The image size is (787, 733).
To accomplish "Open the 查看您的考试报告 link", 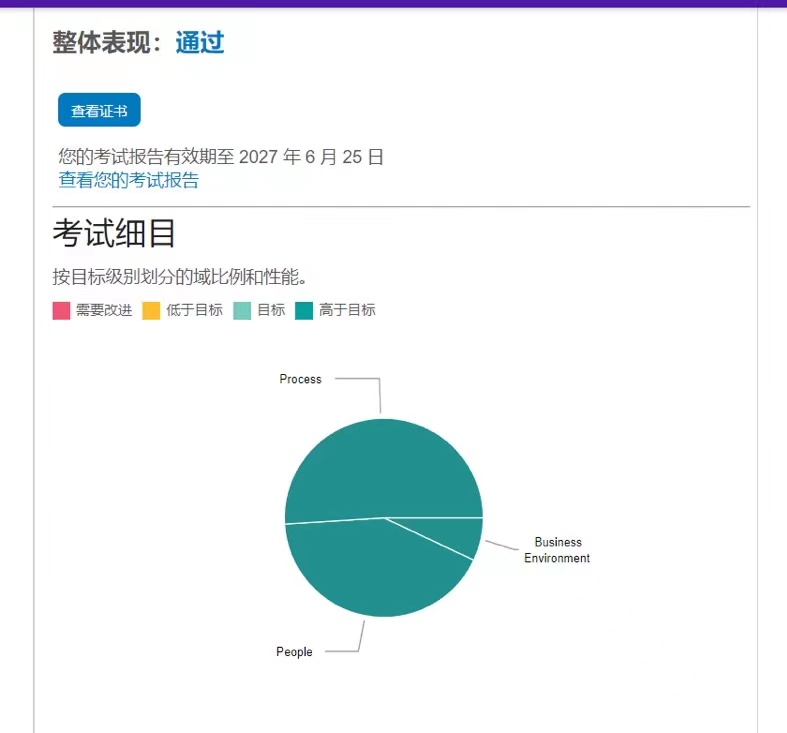I will tap(128, 180).
